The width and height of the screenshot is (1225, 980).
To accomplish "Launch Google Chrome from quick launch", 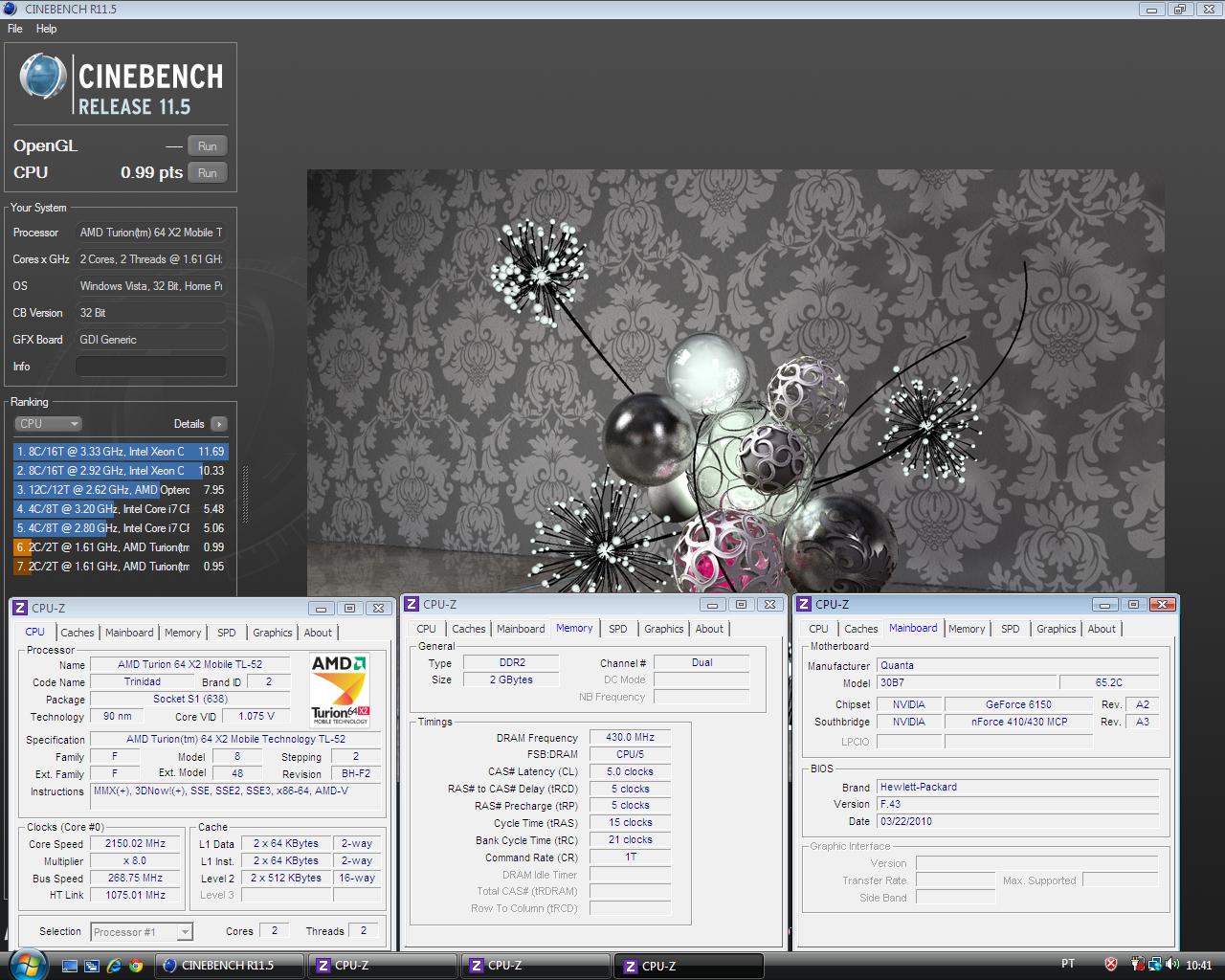I will coord(137,966).
